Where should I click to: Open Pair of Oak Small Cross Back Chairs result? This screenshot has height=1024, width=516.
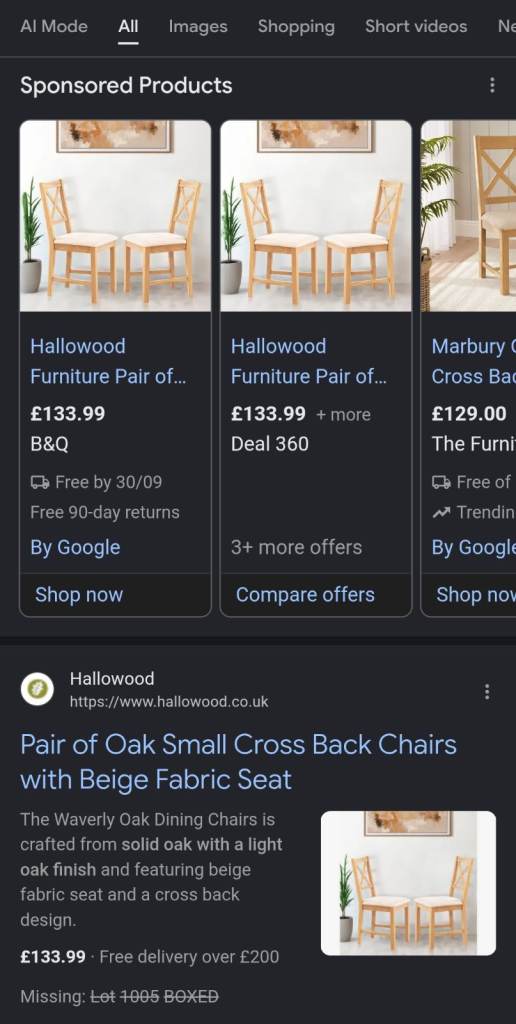[x=238, y=761]
